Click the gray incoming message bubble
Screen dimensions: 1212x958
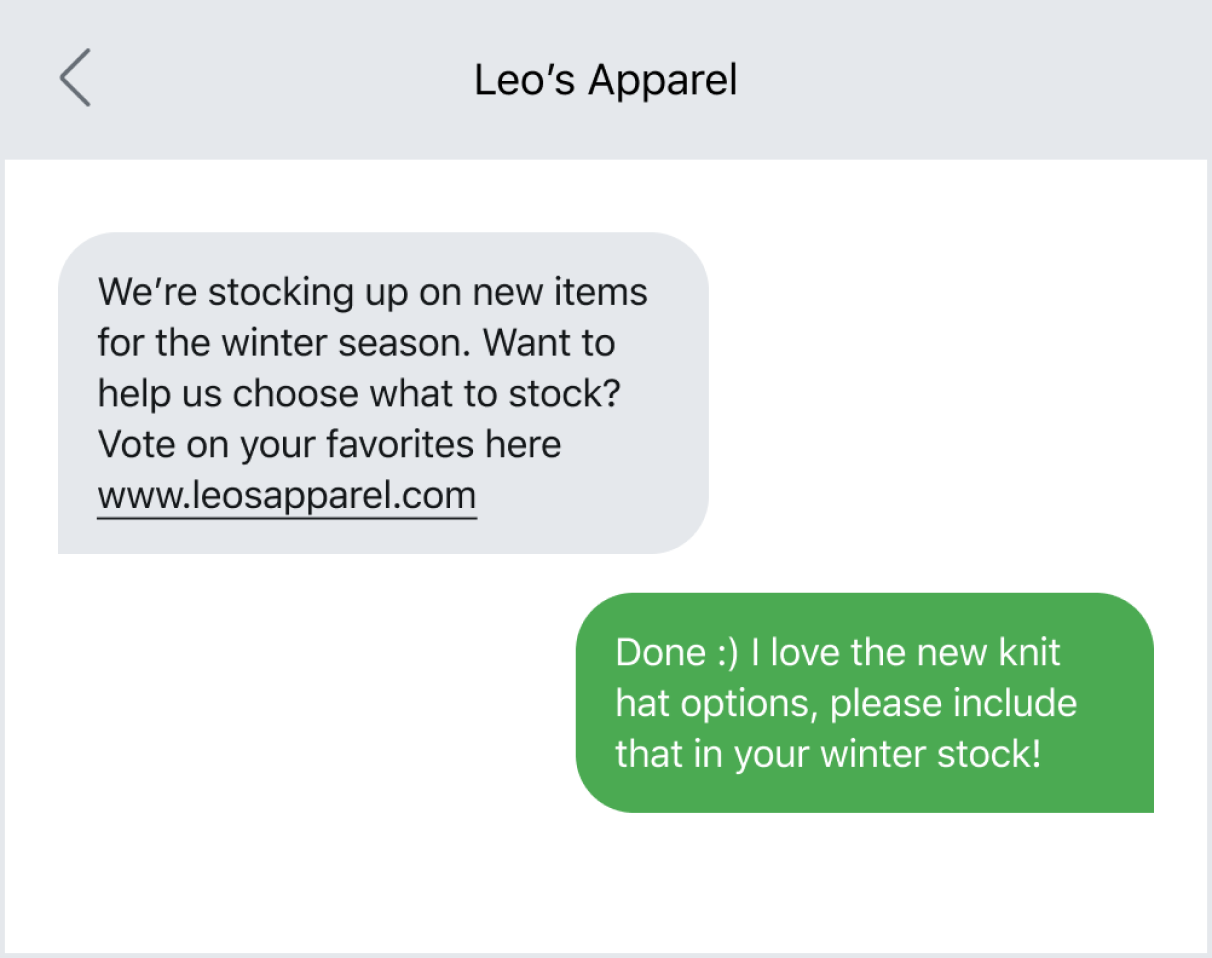380,390
